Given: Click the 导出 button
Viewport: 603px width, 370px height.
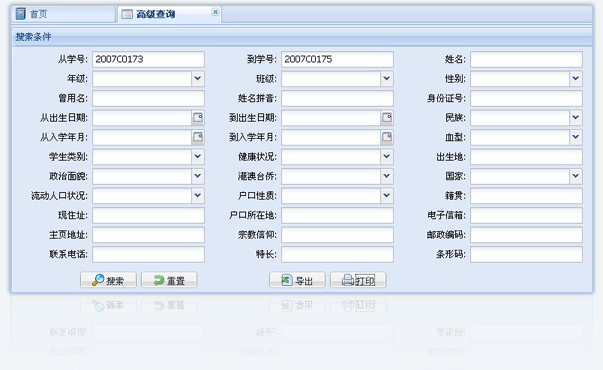Looking at the screenshot, I should [297, 280].
